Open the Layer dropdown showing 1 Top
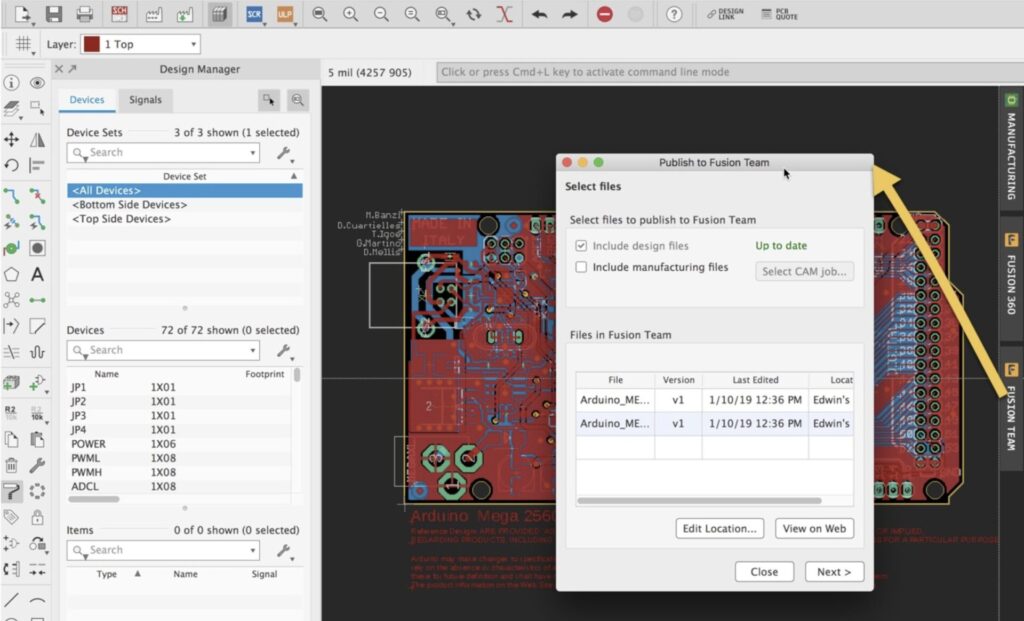The image size is (1024, 621). click(140, 44)
